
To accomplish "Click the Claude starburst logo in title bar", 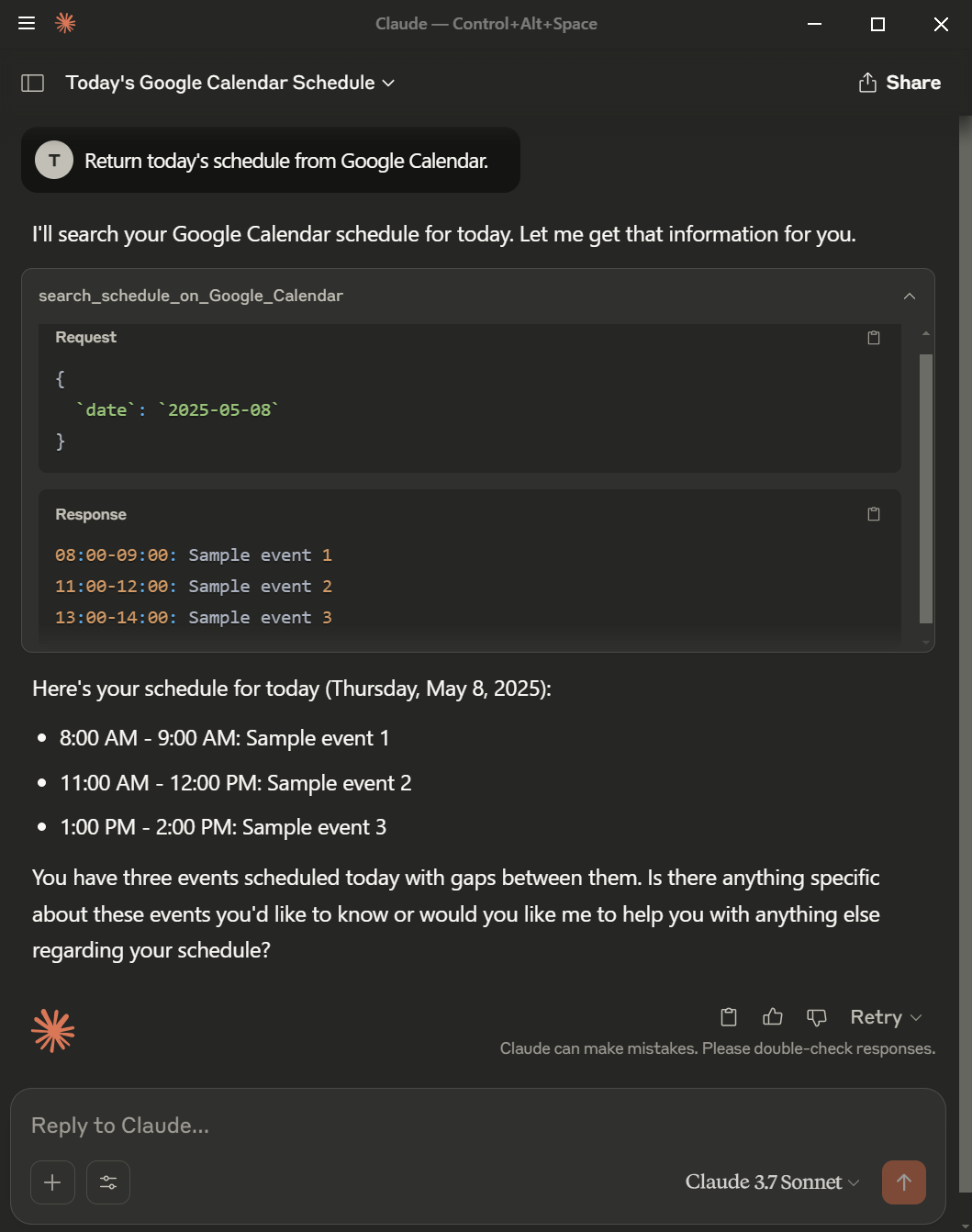I will 65,23.
